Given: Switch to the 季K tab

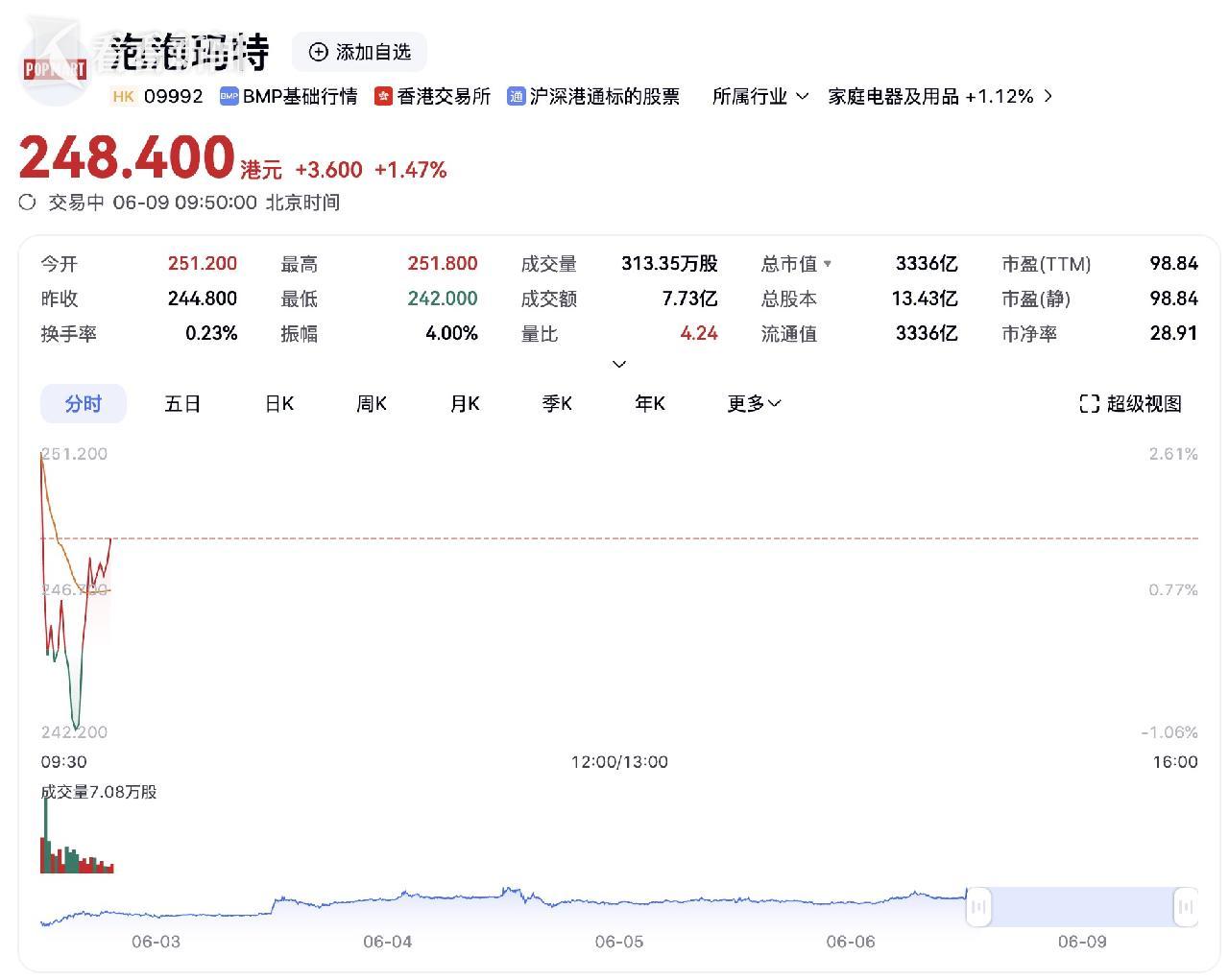Looking at the screenshot, I should pos(557,403).
